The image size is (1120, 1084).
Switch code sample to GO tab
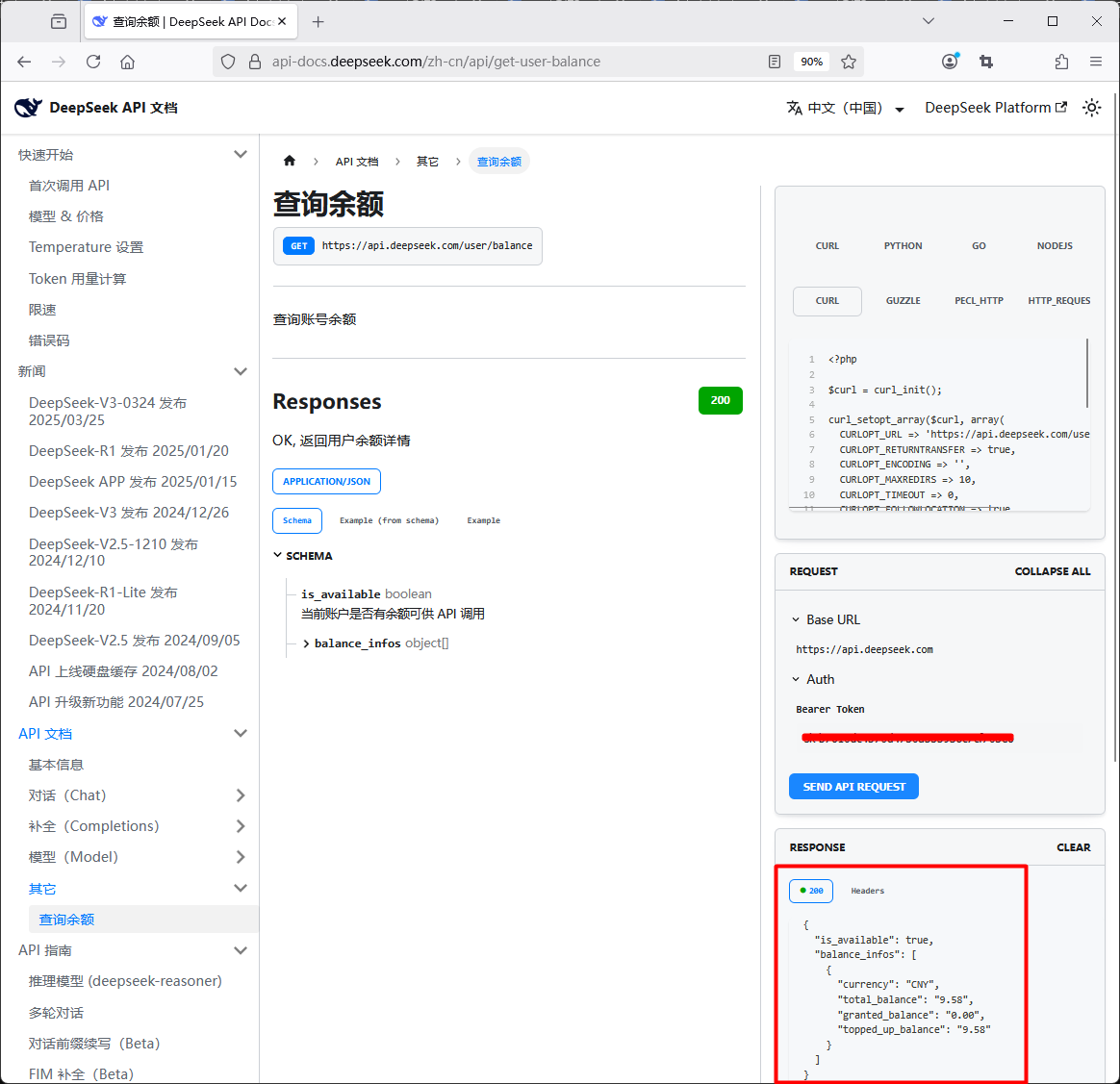coord(979,245)
